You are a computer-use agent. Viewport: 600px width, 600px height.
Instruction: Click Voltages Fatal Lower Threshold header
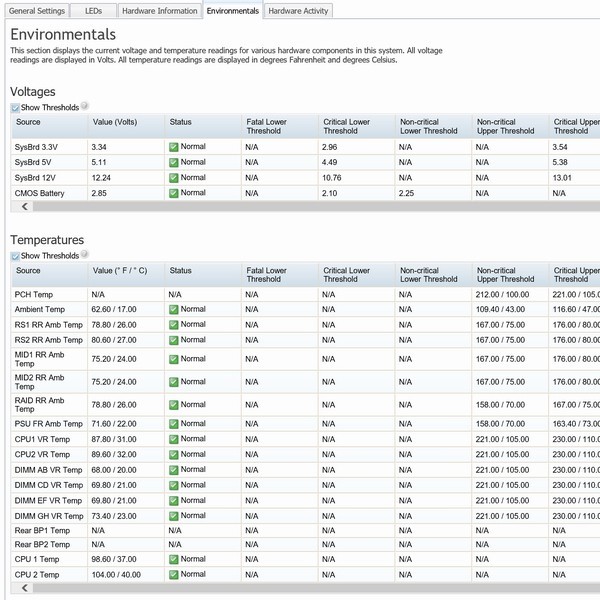[280, 126]
